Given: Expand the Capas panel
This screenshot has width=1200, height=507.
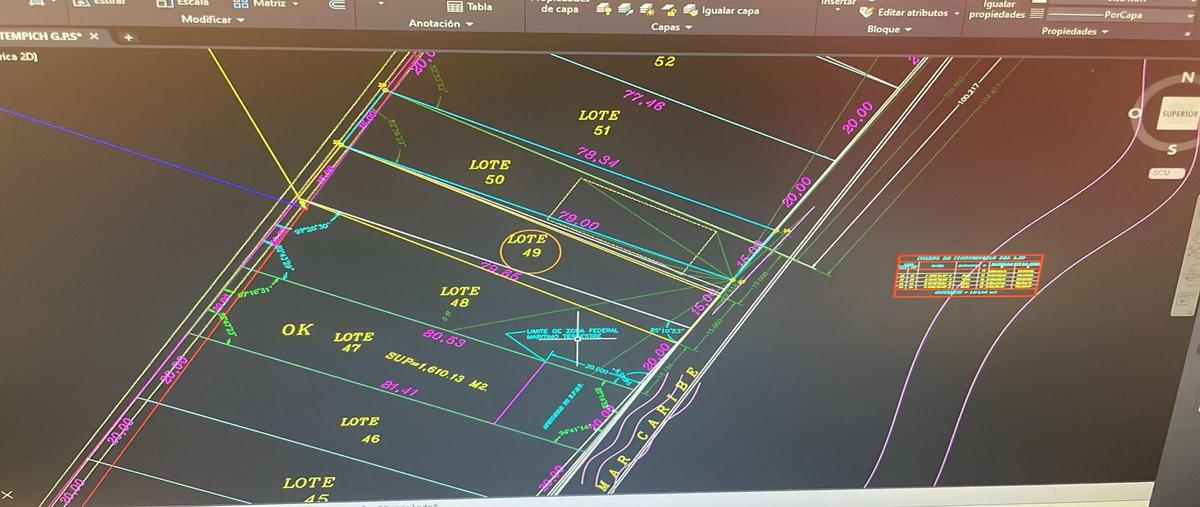Looking at the screenshot, I should (671, 27).
